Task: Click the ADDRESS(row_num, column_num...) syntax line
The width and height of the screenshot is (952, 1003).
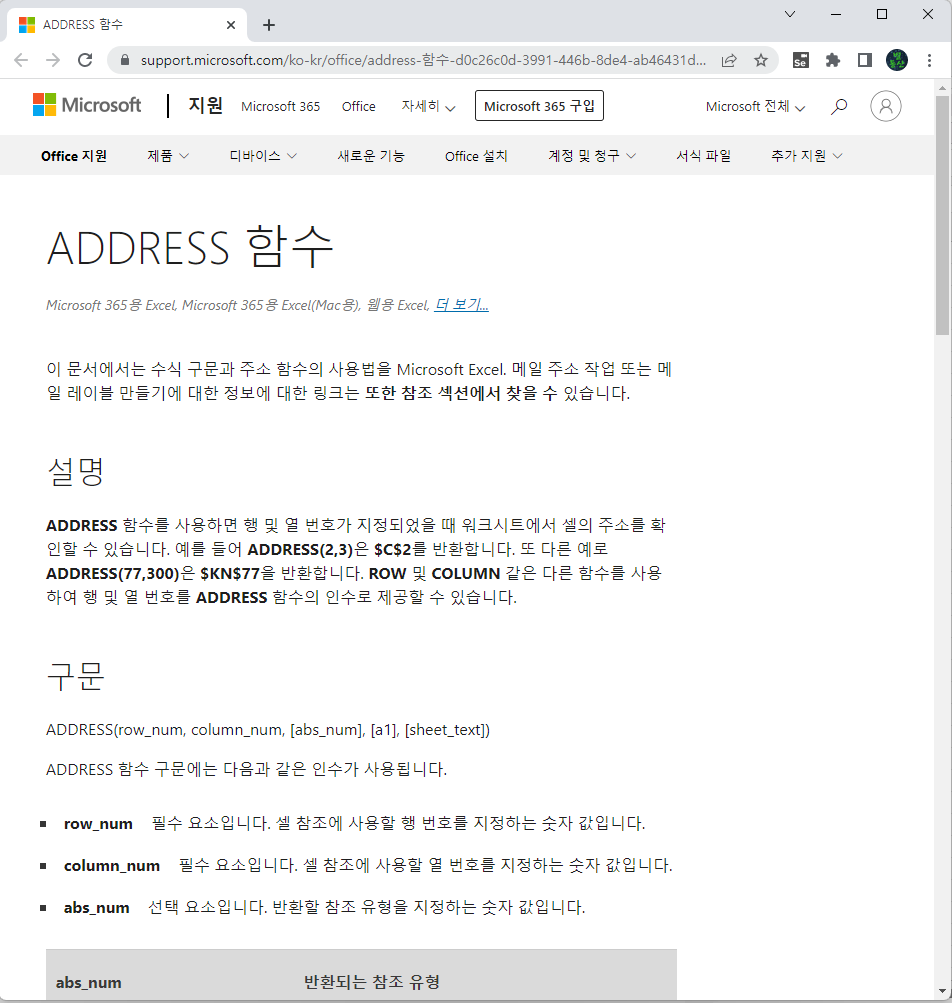Action: (x=268, y=730)
